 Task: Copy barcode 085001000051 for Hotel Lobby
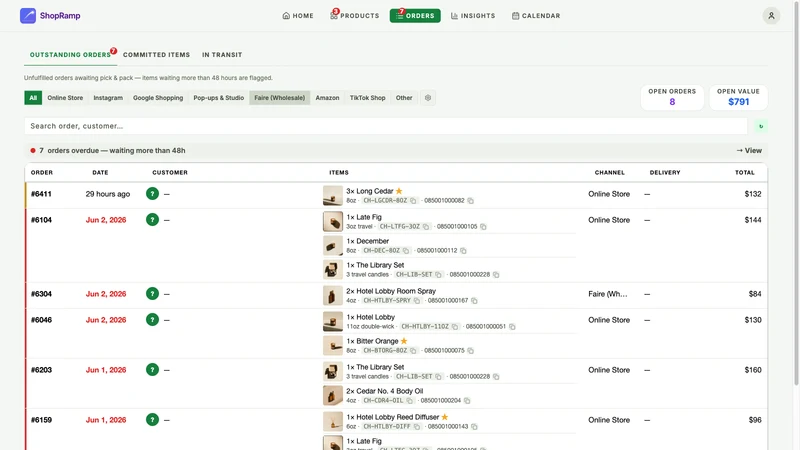512,327
